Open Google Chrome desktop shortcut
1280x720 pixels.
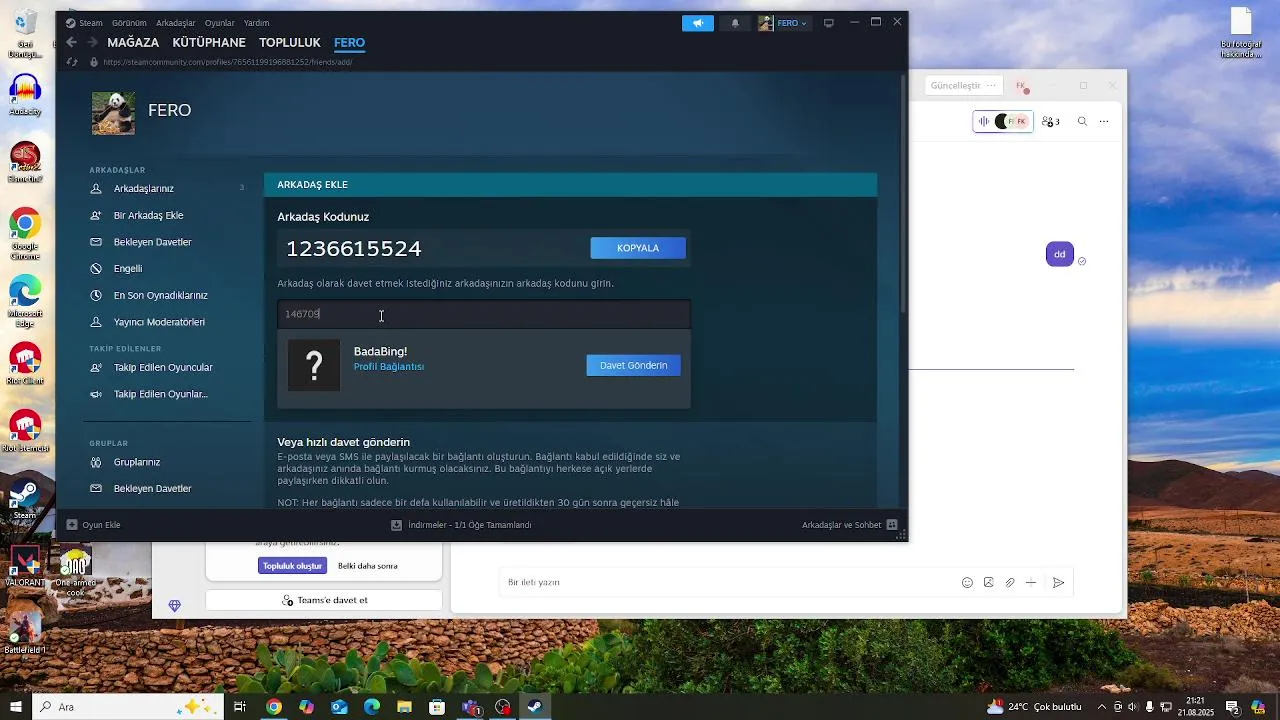coord(25,235)
